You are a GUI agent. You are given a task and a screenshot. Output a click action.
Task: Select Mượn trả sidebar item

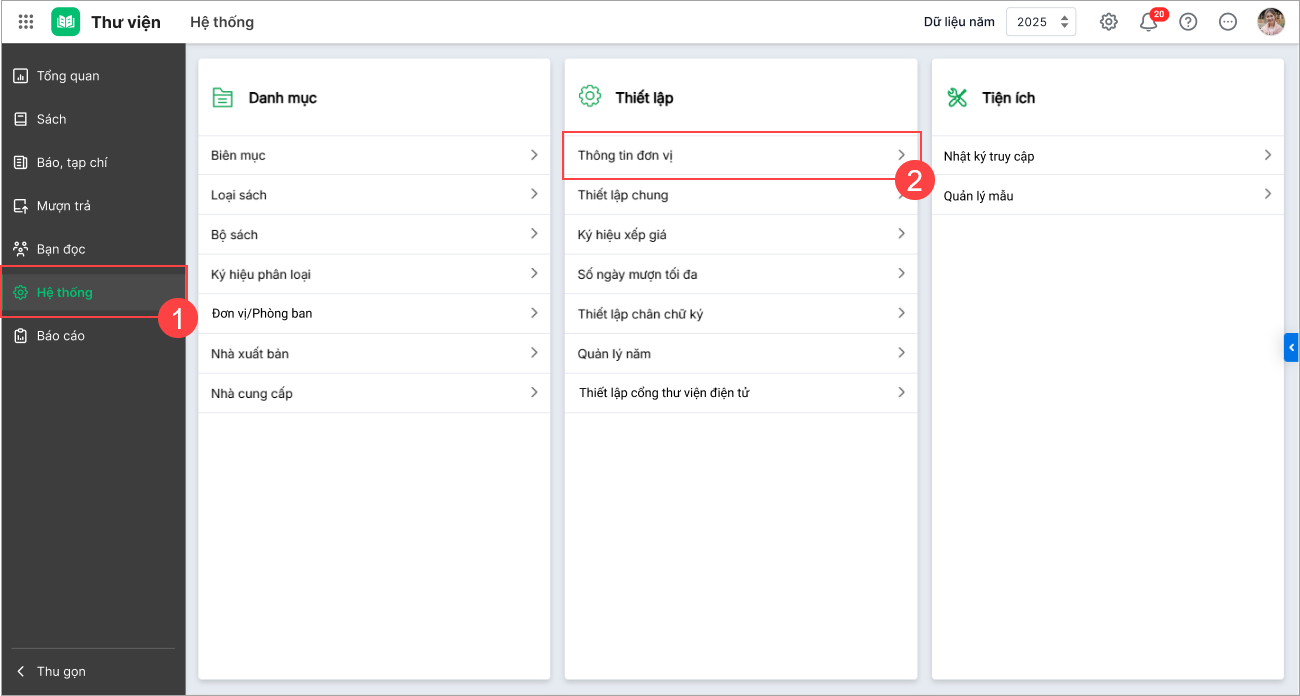(x=63, y=206)
